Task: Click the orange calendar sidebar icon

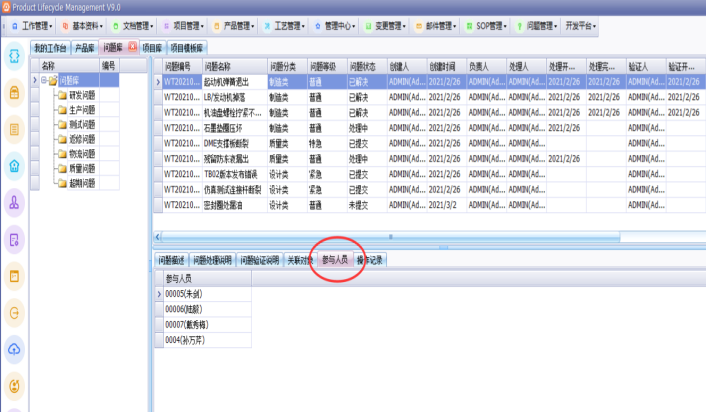Action: [14, 276]
